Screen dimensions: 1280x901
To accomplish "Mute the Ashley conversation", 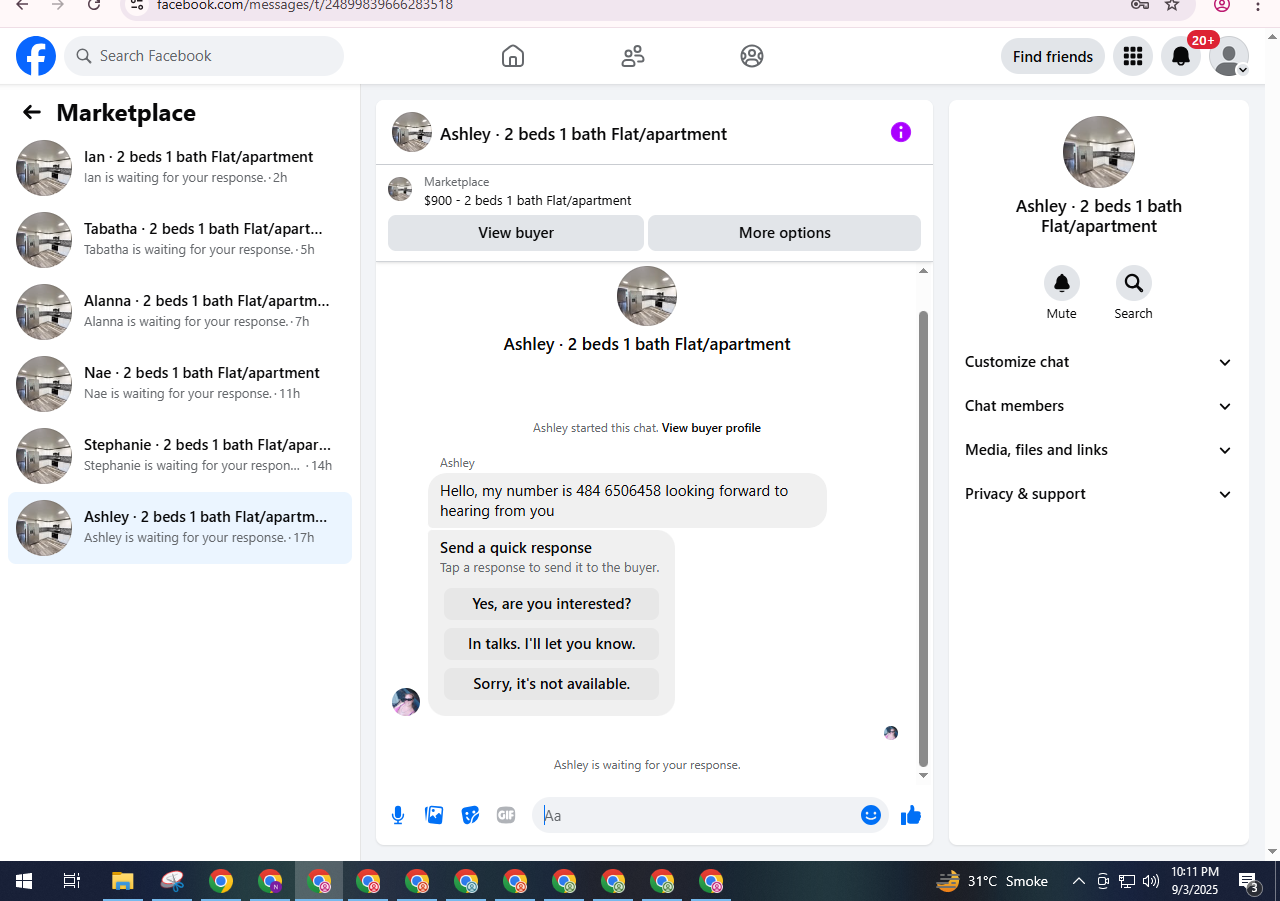I will (1062, 284).
